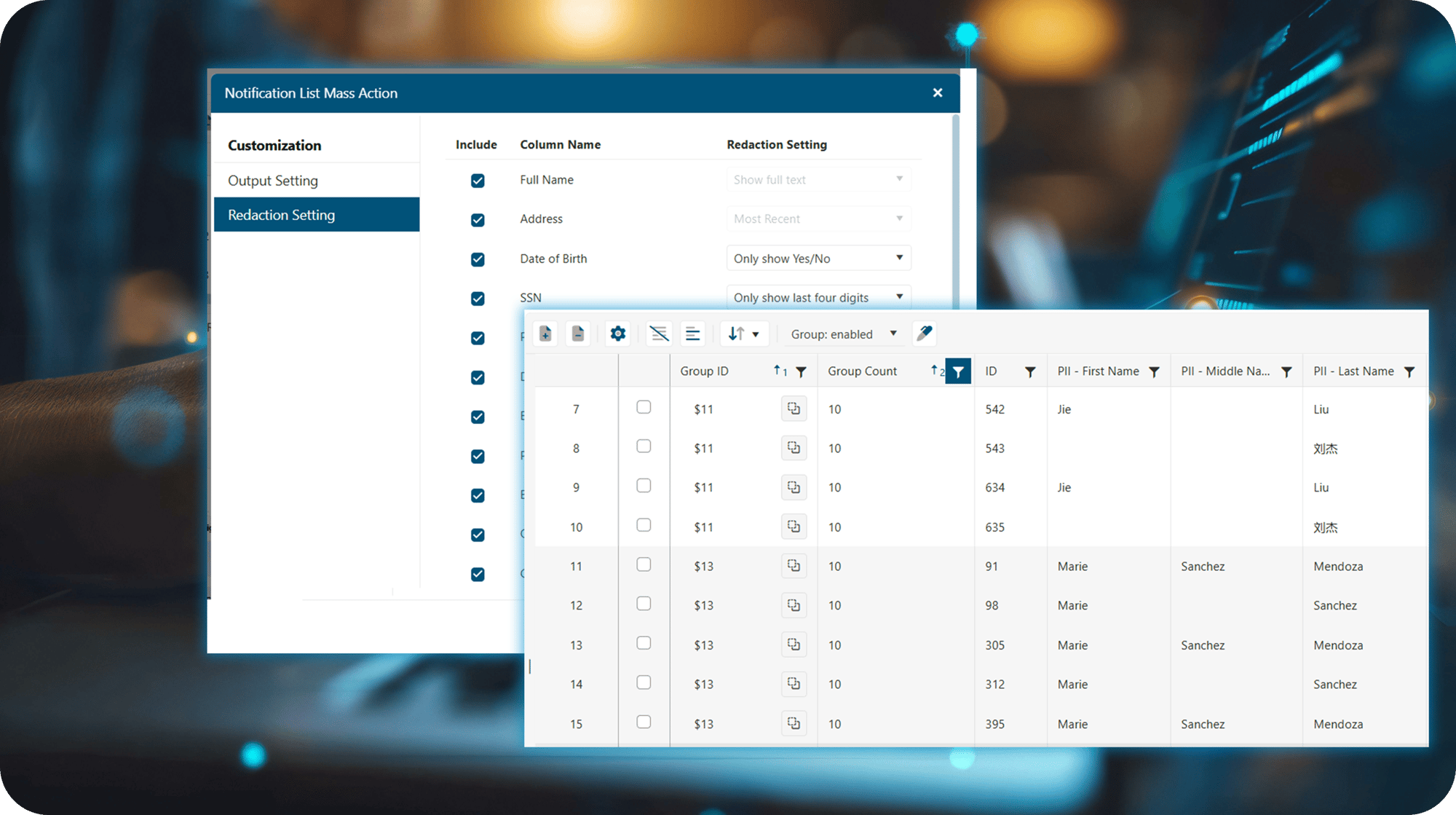This screenshot has height=815, width=1456.
Task: Click the remove document icon in the toolbar
Action: [x=578, y=334]
